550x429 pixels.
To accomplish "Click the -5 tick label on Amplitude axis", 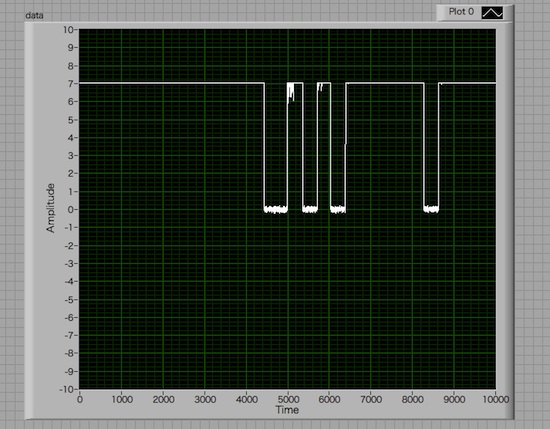I will pos(69,299).
